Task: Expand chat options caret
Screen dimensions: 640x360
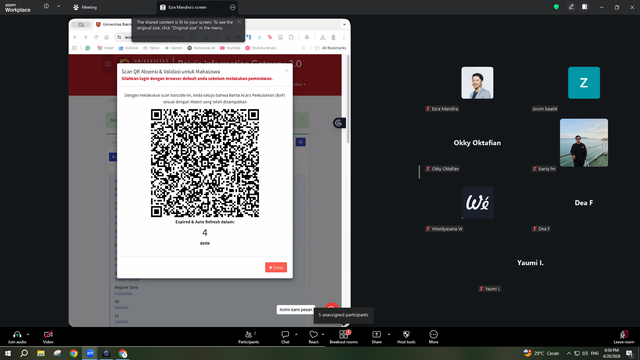Action: click(296, 334)
